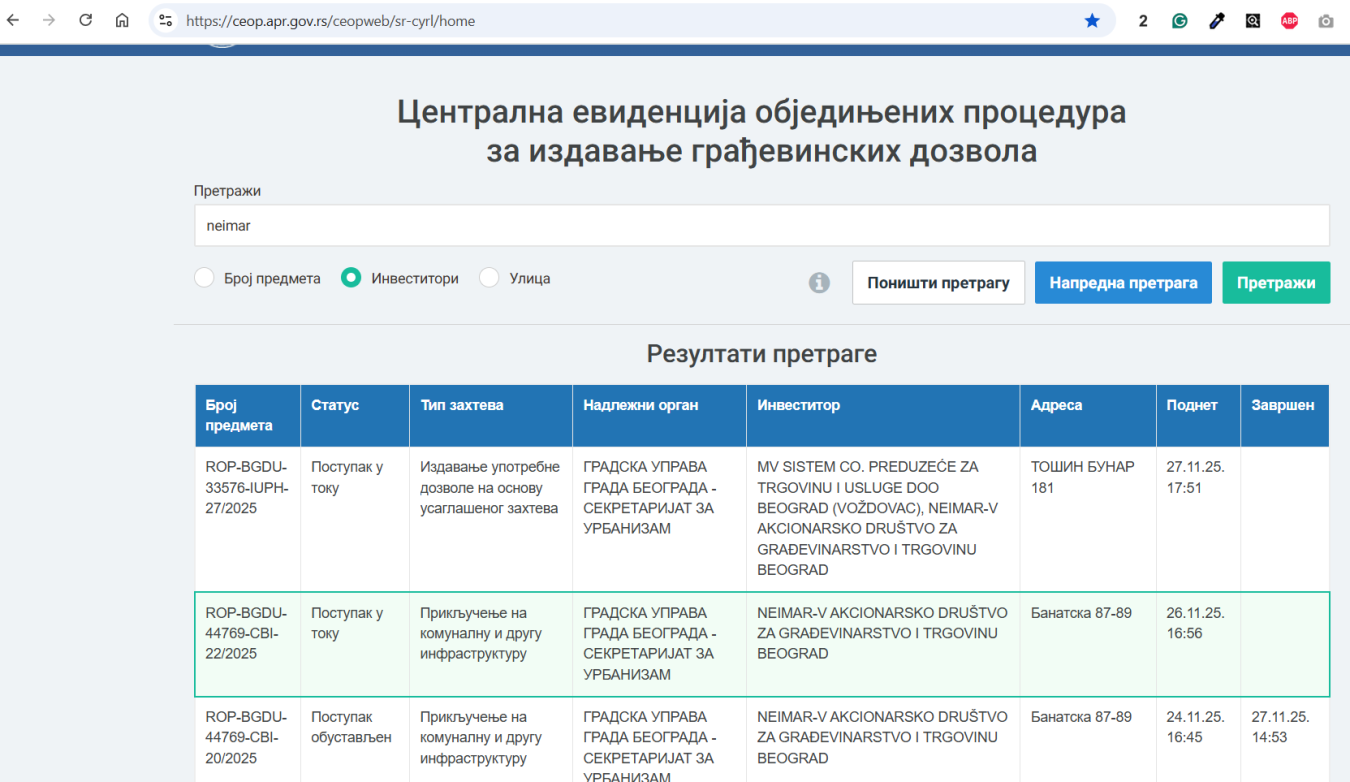Select the Број предмета radio button
The width and height of the screenshot is (1350, 782).
point(203,278)
